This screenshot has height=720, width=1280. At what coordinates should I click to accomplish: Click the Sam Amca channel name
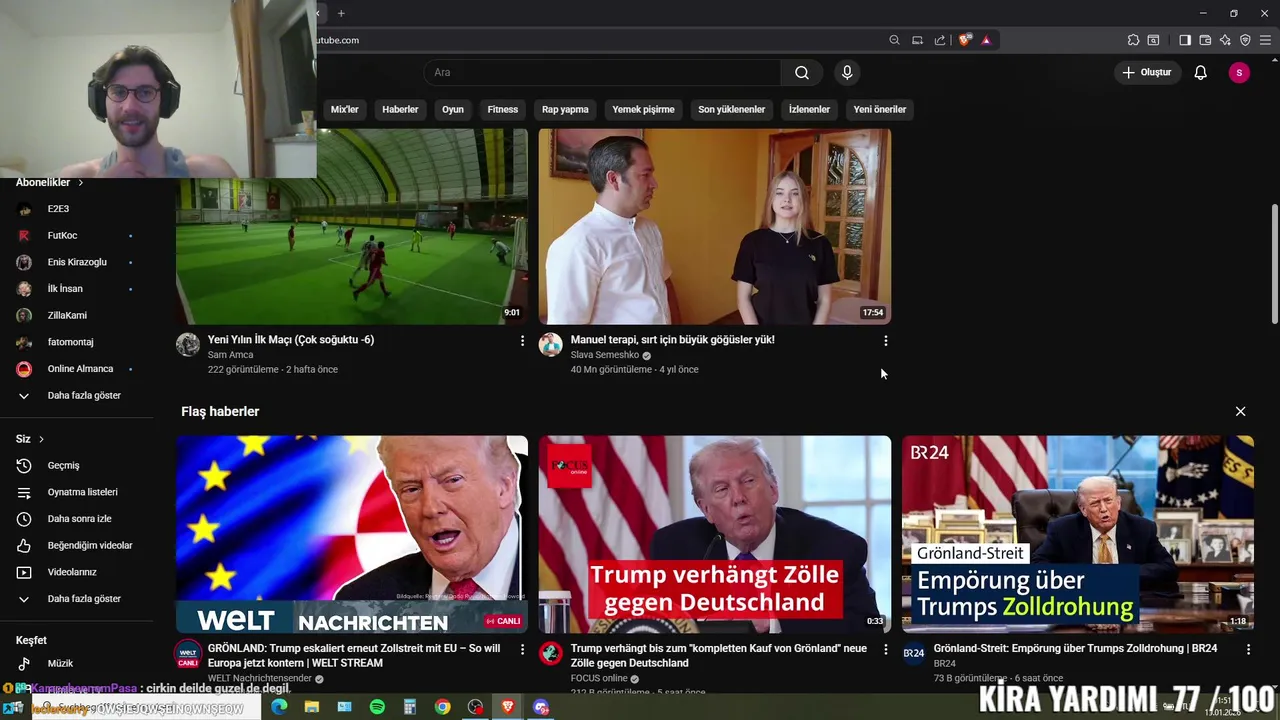[x=230, y=355]
